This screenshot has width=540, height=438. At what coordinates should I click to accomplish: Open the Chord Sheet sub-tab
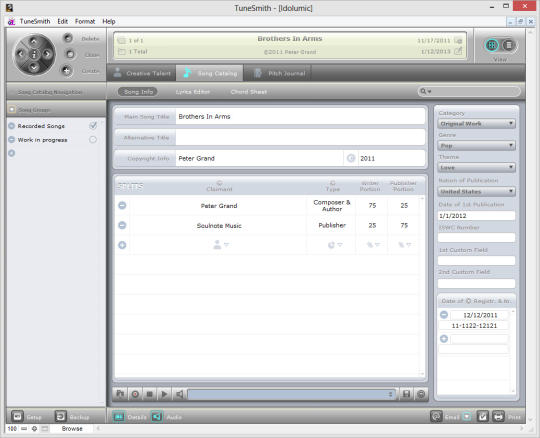click(249, 92)
